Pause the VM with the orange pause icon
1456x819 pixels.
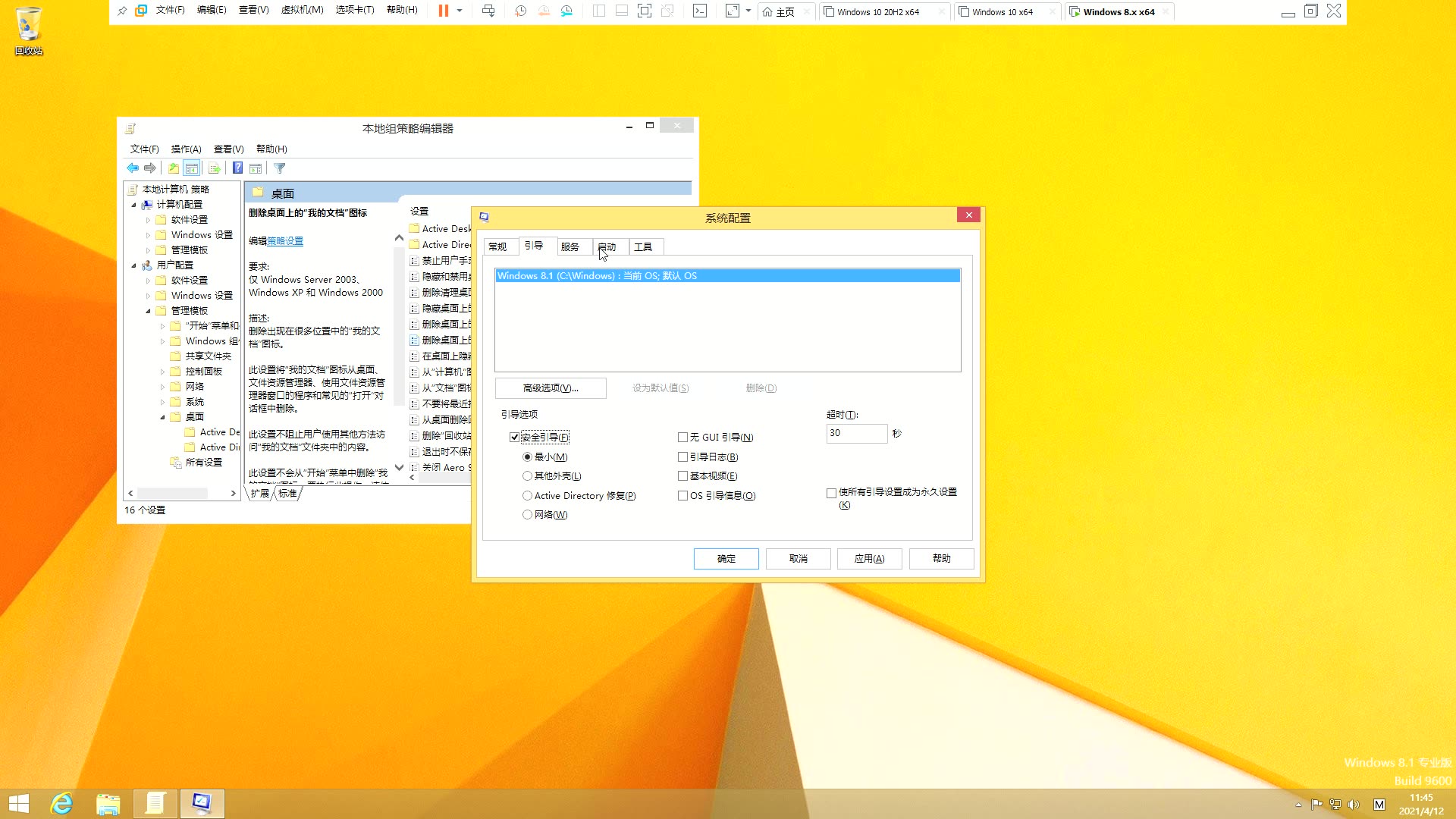pyautogui.click(x=444, y=11)
